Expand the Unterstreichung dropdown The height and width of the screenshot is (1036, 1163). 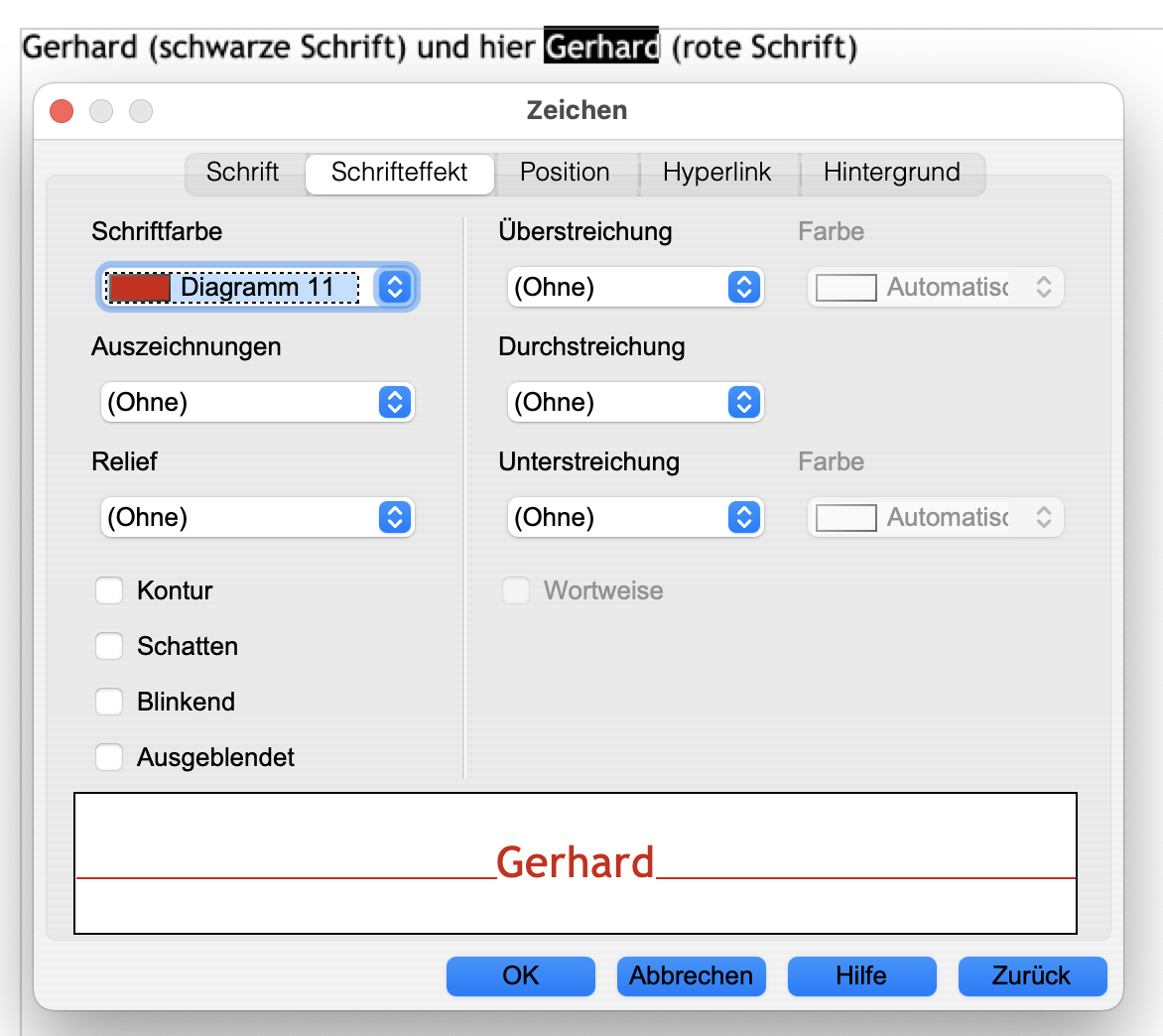pos(743,517)
